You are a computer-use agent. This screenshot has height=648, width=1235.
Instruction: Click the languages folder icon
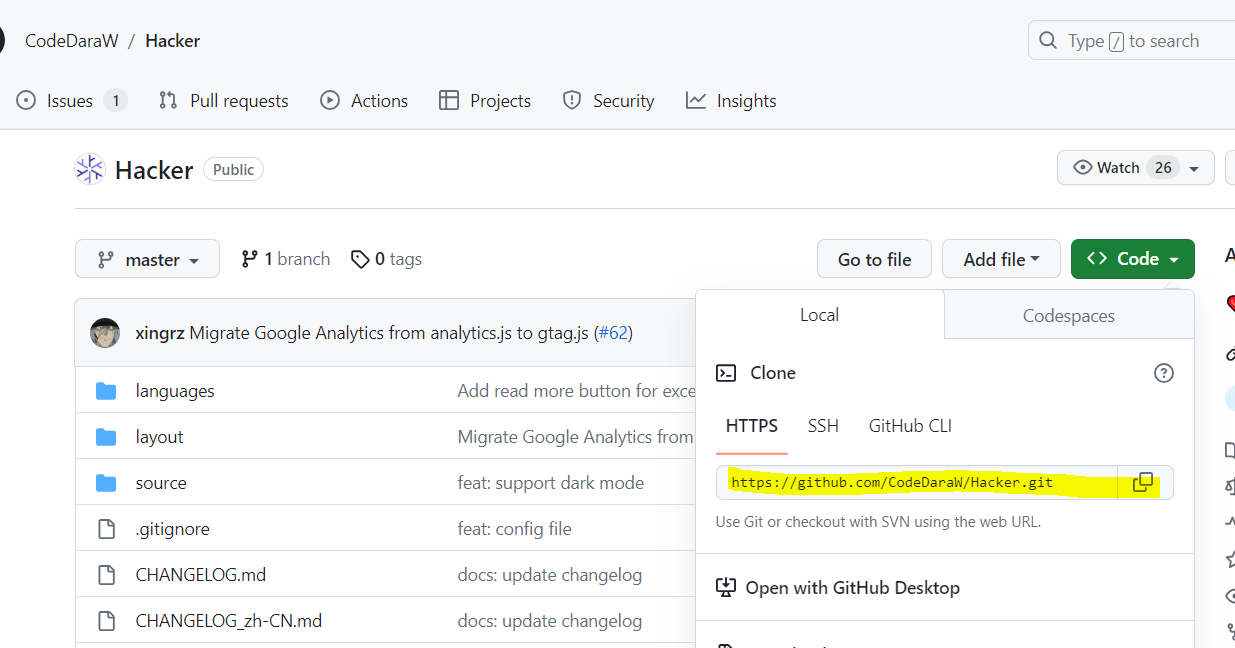click(x=106, y=391)
